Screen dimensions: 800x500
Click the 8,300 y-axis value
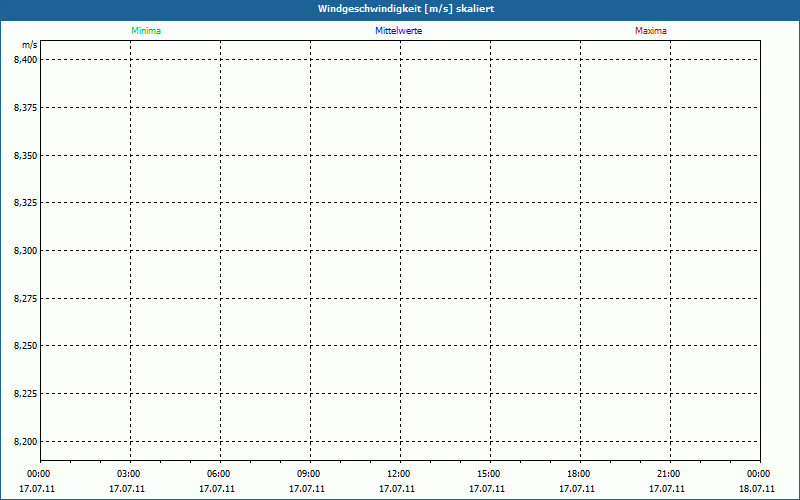click(26, 251)
